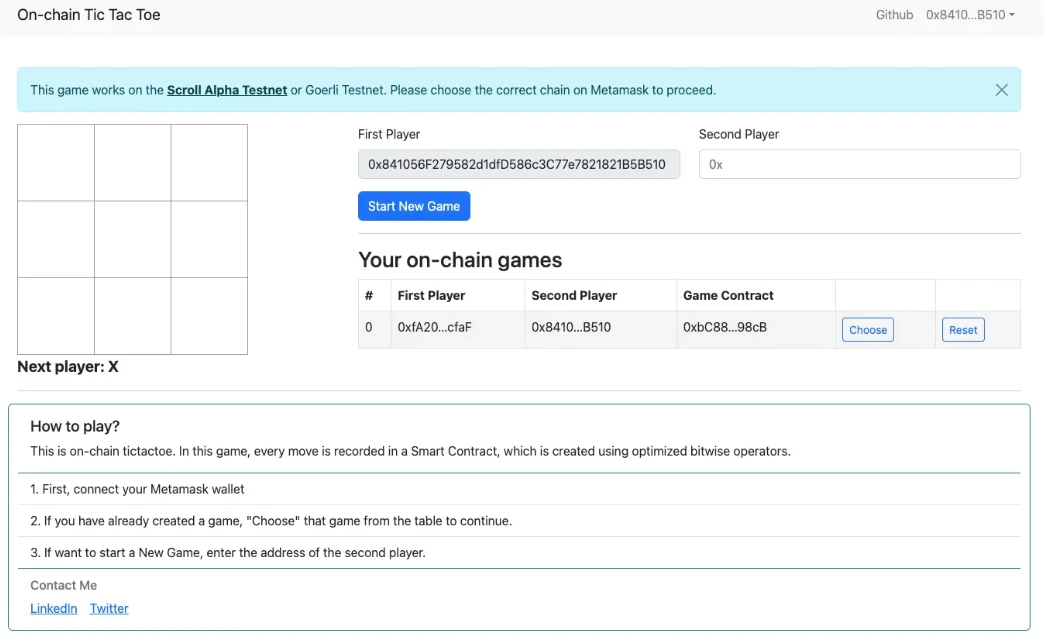Click the First Player address field
The image size is (1044, 640).
click(518, 164)
